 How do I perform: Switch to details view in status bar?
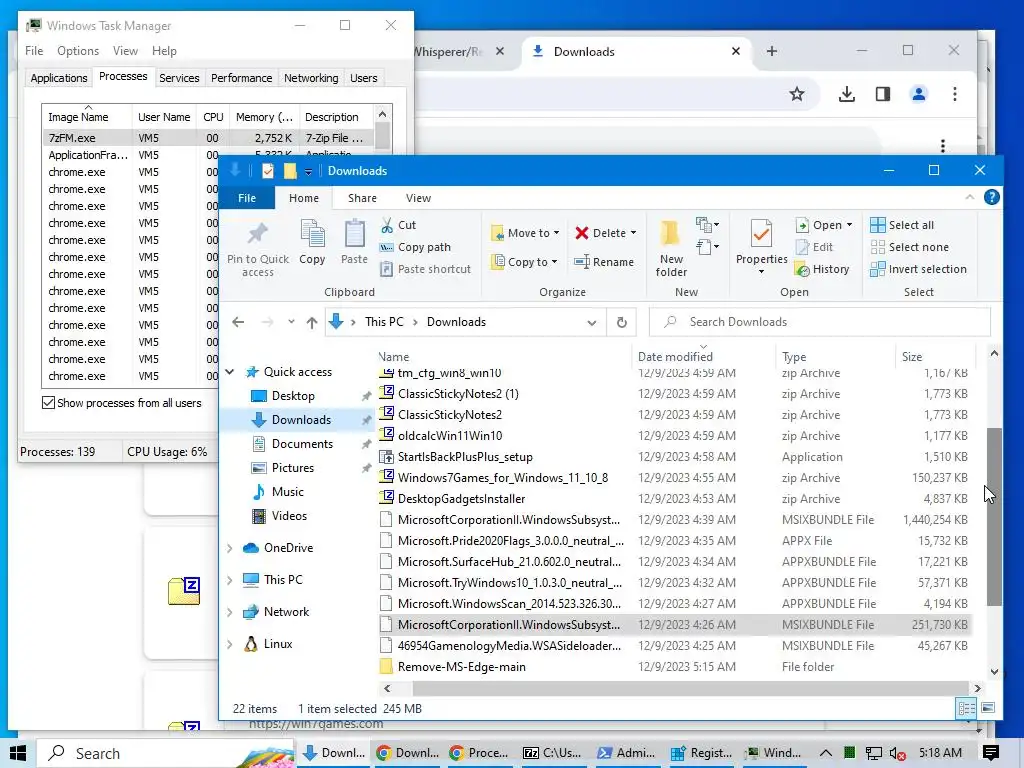tap(967, 708)
